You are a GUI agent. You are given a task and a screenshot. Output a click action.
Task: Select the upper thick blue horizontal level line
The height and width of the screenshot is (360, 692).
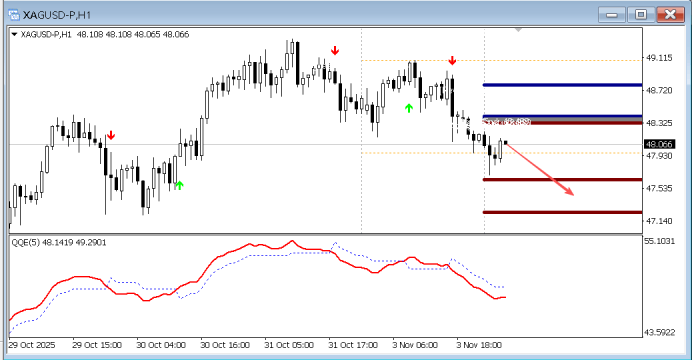pos(563,85)
